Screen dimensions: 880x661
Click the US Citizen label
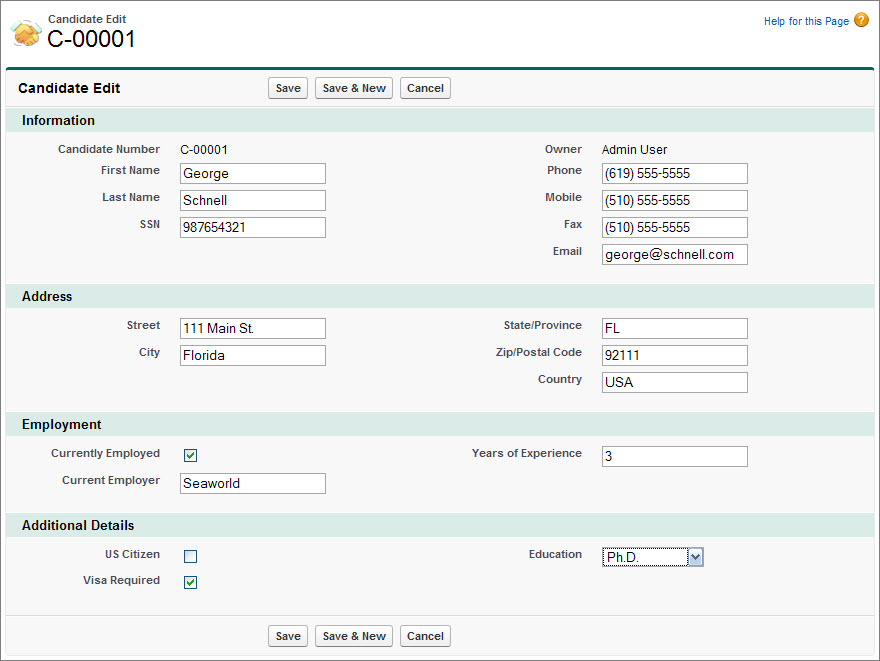(x=132, y=554)
